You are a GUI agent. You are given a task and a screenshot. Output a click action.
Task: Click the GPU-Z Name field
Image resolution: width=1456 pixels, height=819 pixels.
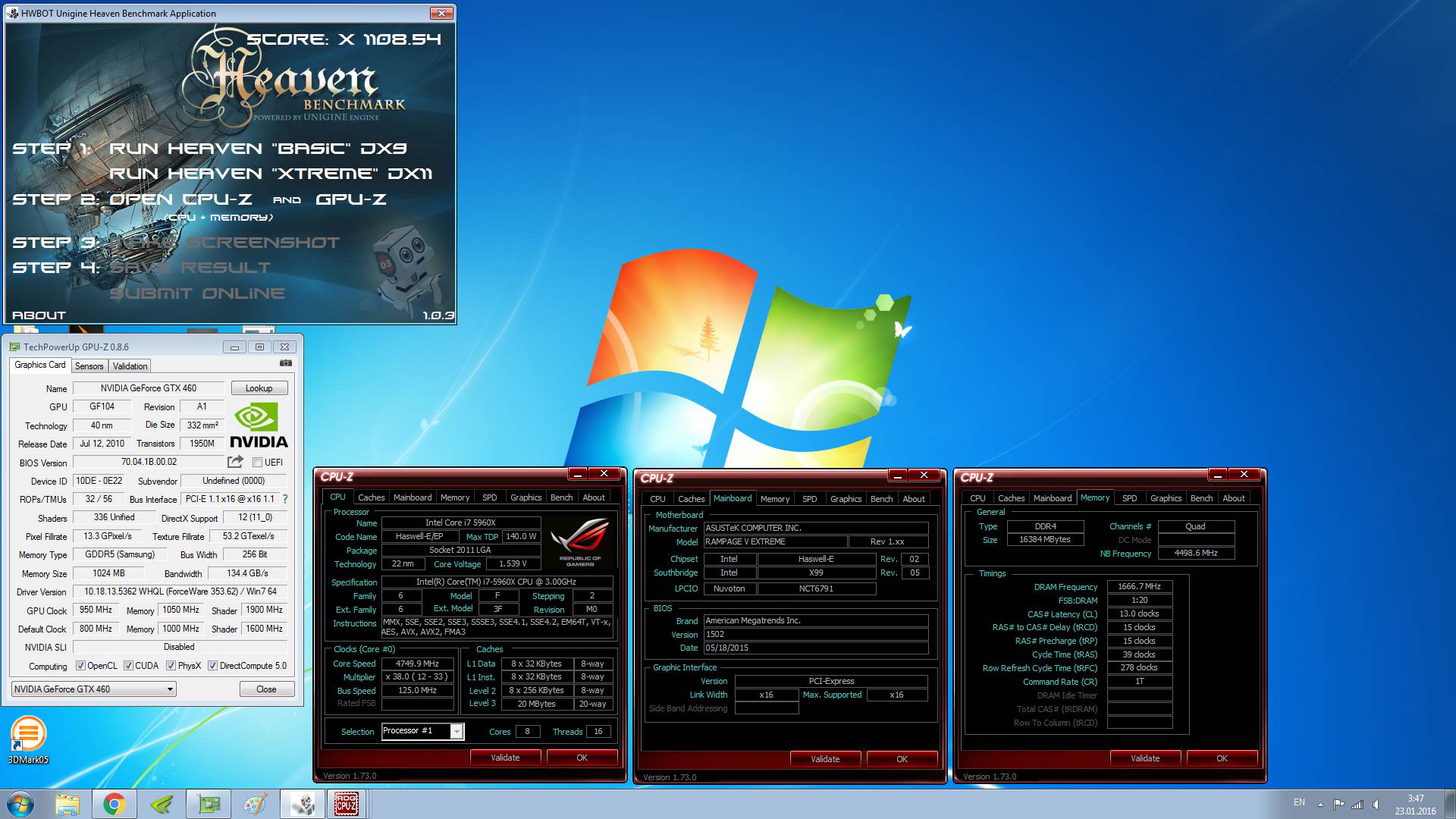click(149, 388)
